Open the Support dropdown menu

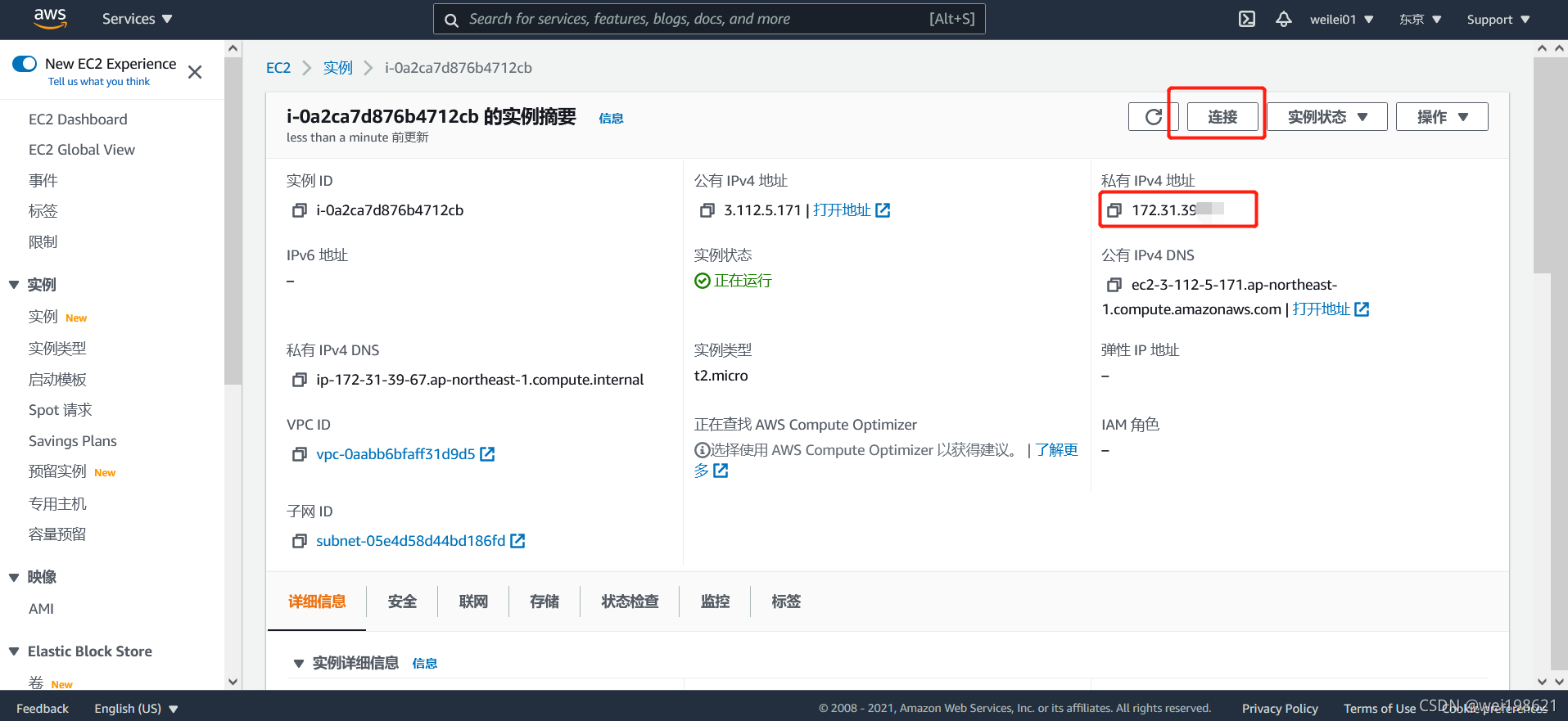pyautogui.click(x=1498, y=20)
